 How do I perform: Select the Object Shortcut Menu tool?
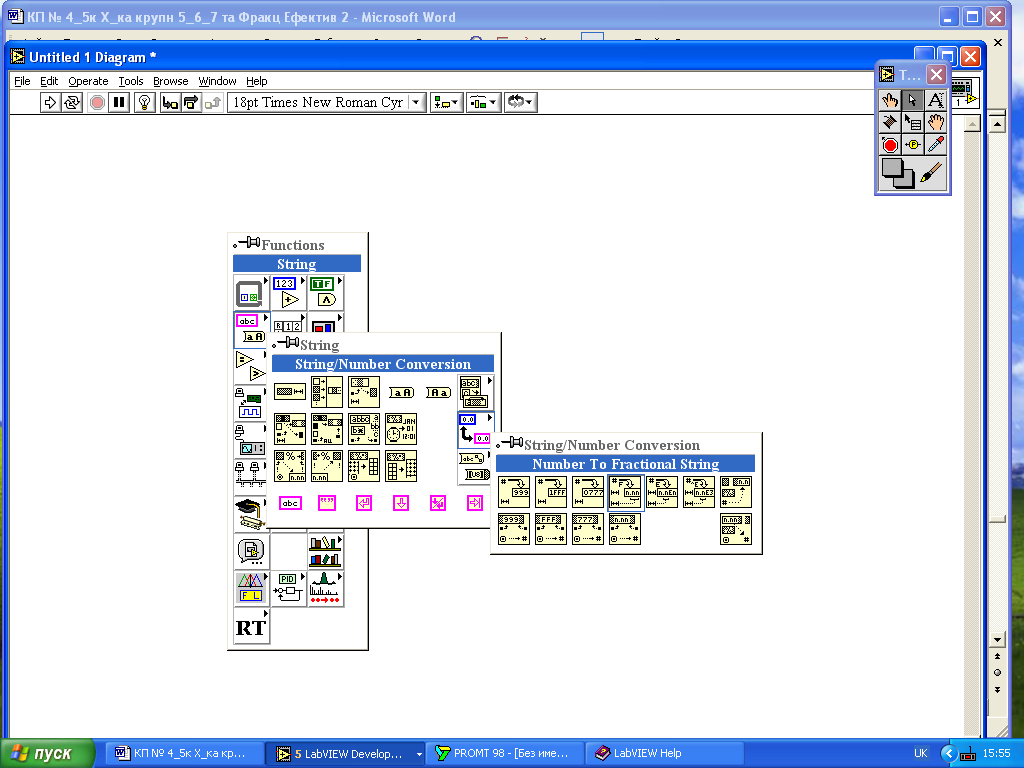tap(912, 122)
